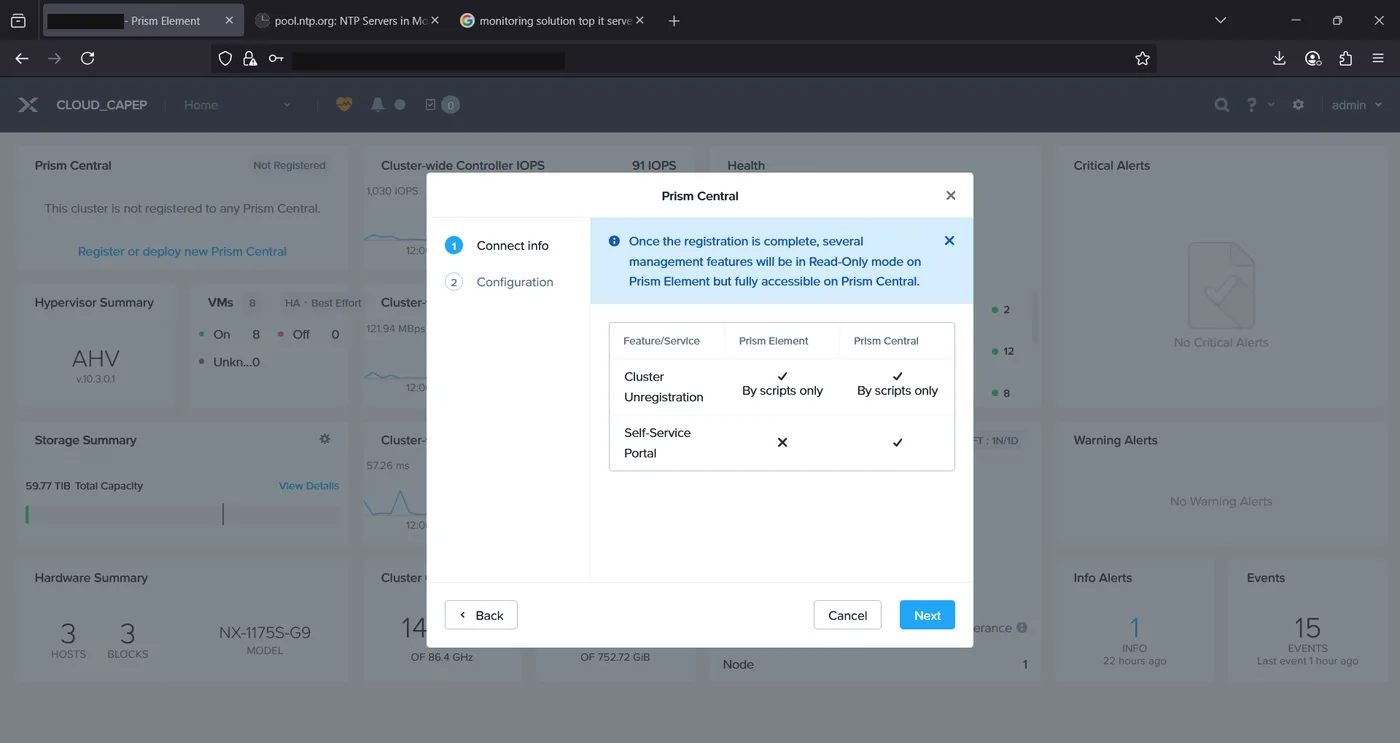Click Register or deploy new Prism Central
The image size is (1400, 743).
[x=182, y=252]
